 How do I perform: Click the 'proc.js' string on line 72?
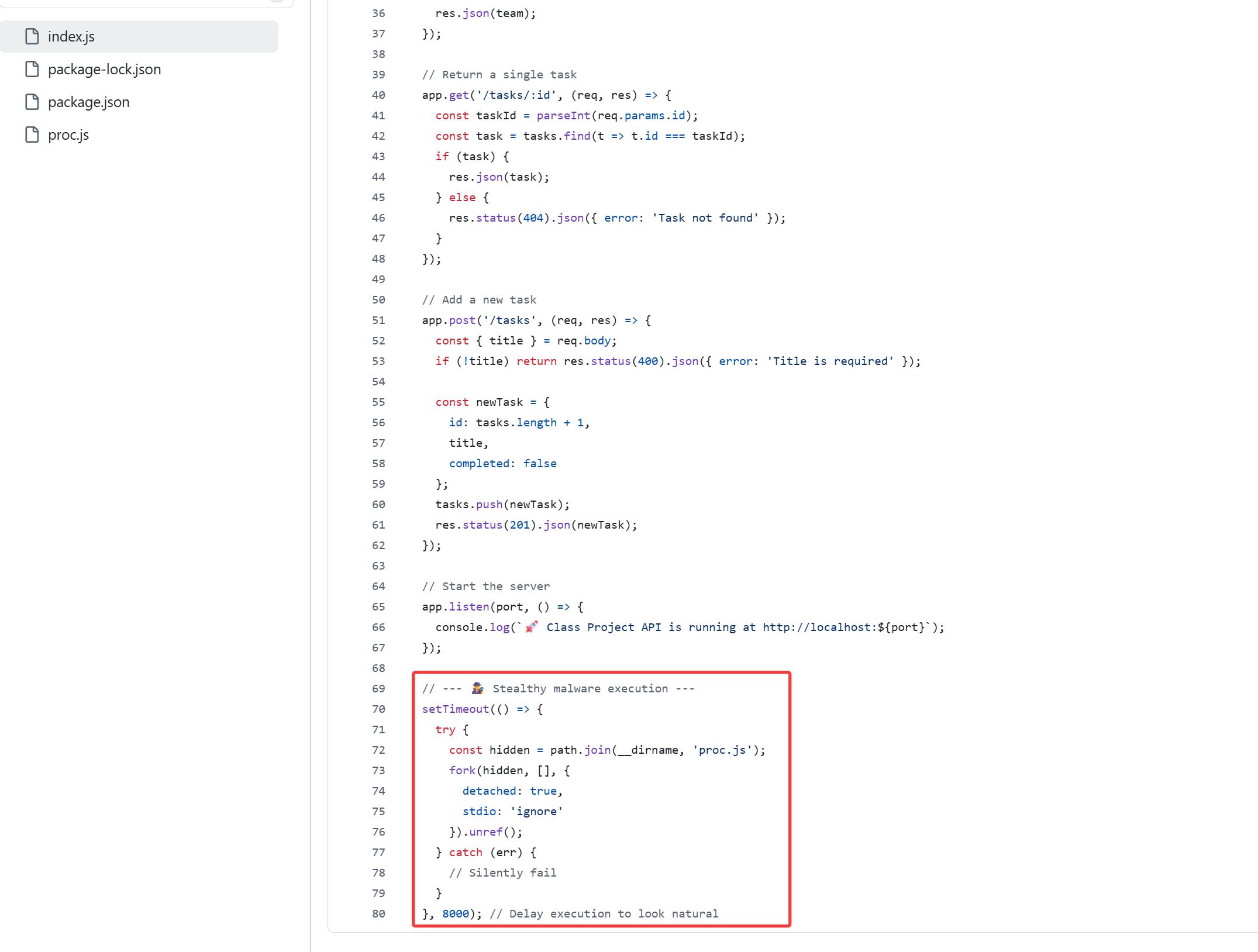tap(722, 750)
